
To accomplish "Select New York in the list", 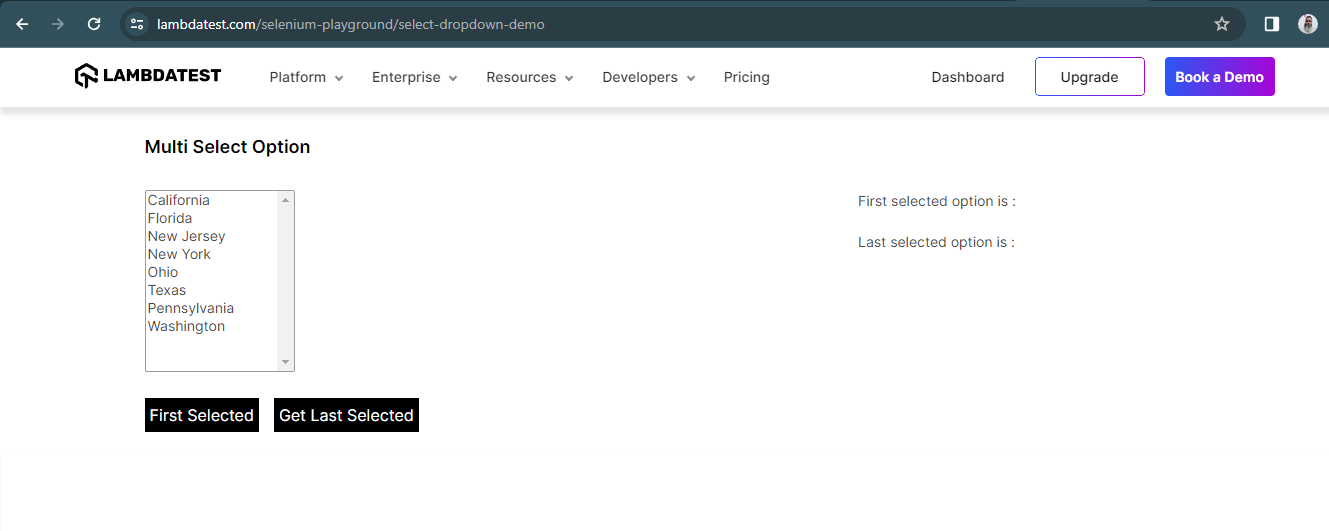I will pyautogui.click(x=212, y=254).
